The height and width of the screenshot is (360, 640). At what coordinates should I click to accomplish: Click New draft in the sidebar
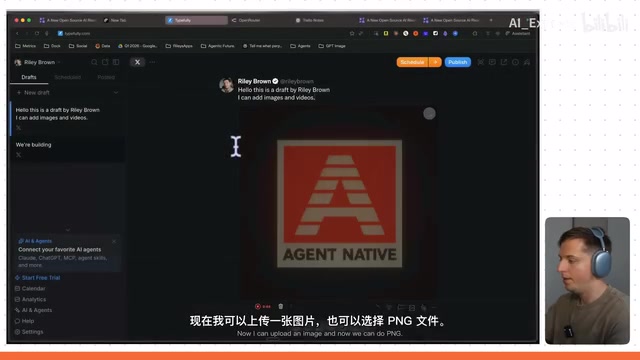click(x=33, y=93)
